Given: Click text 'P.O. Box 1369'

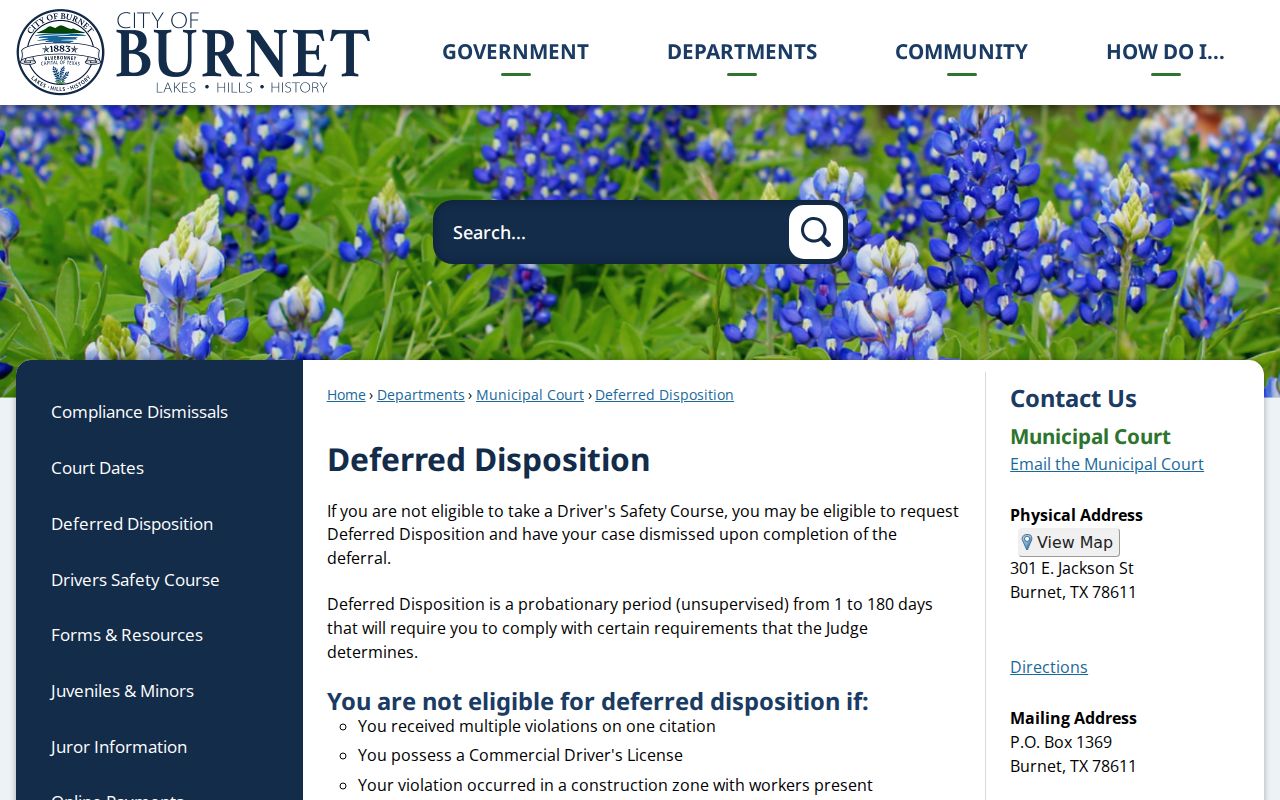Looking at the screenshot, I should tap(1061, 742).
